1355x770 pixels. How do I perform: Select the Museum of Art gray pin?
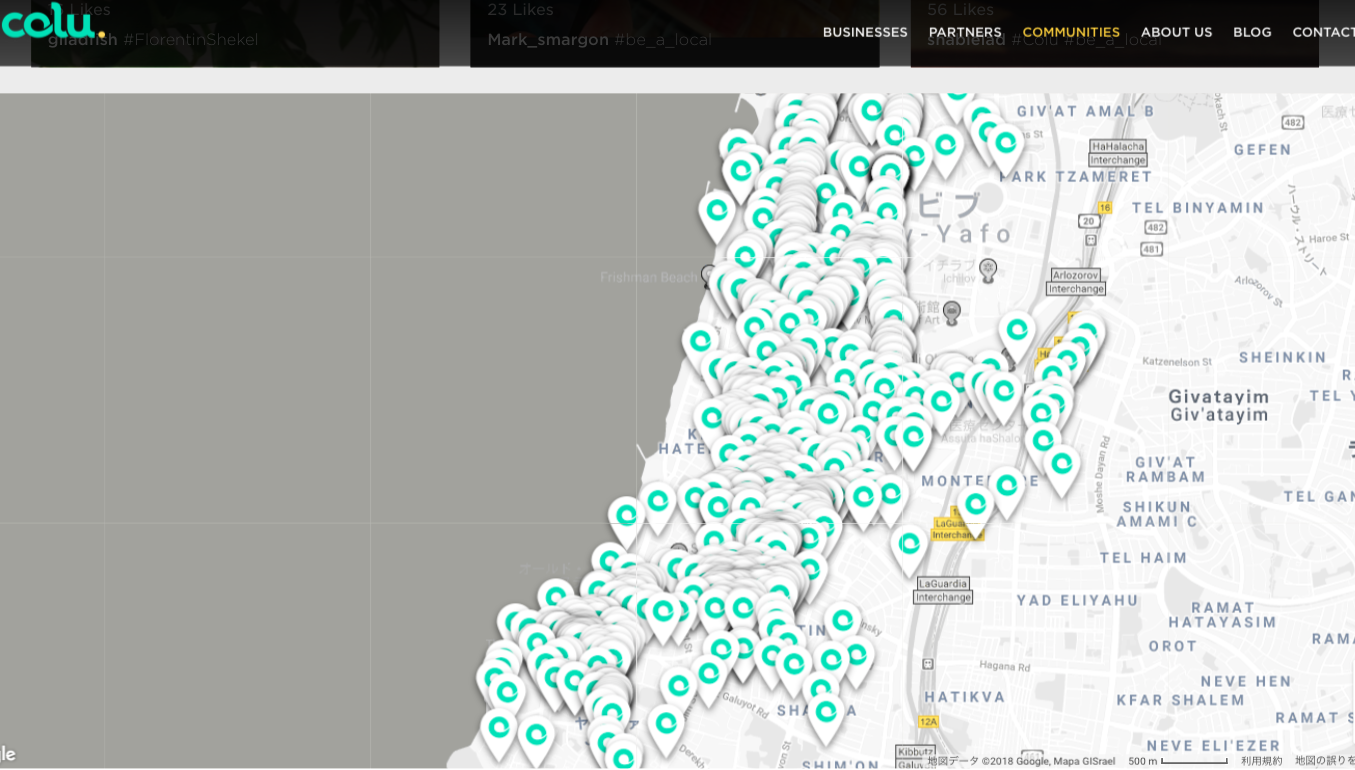tap(952, 311)
